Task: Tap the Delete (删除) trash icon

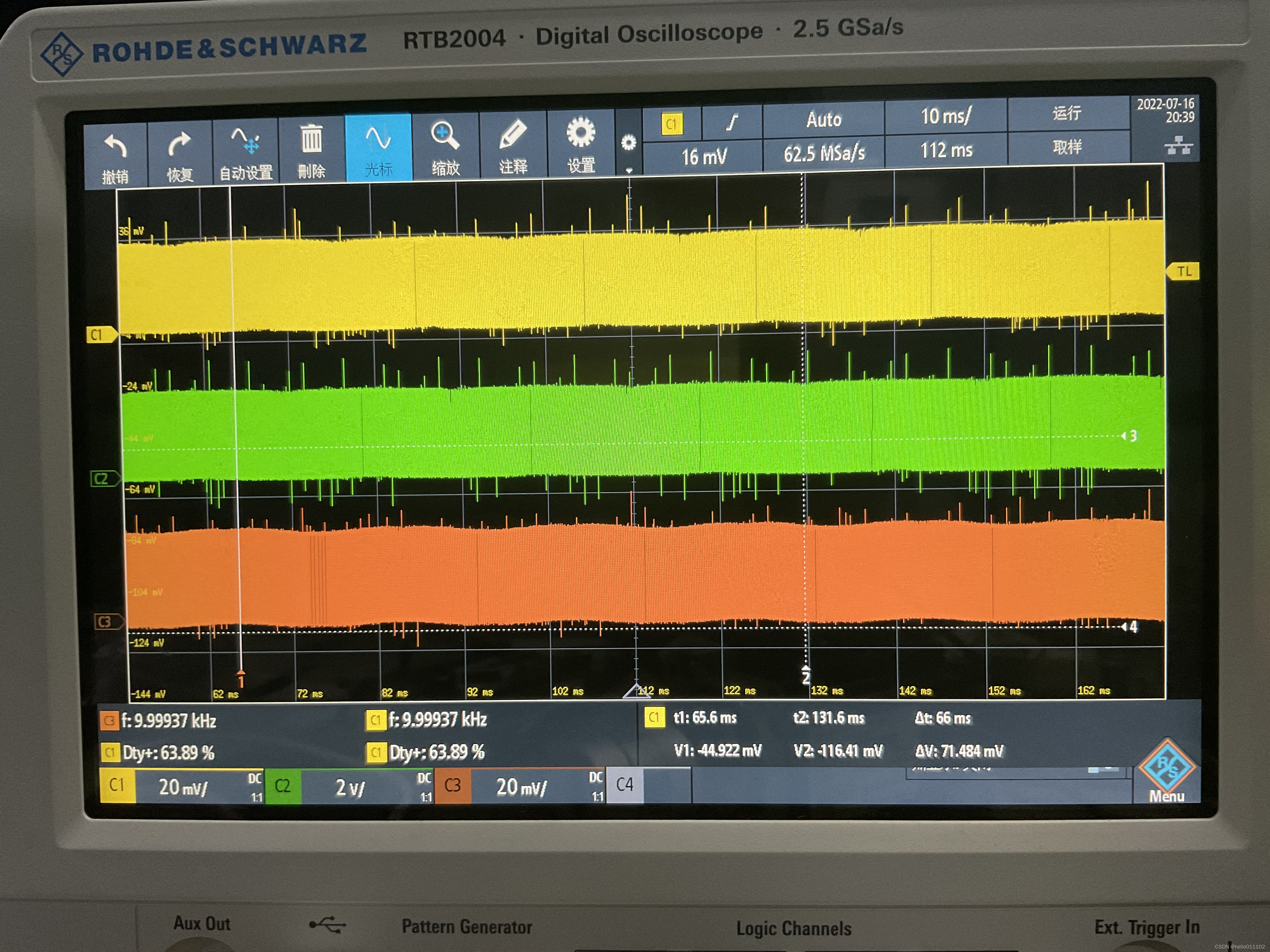Action: pyautogui.click(x=312, y=150)
